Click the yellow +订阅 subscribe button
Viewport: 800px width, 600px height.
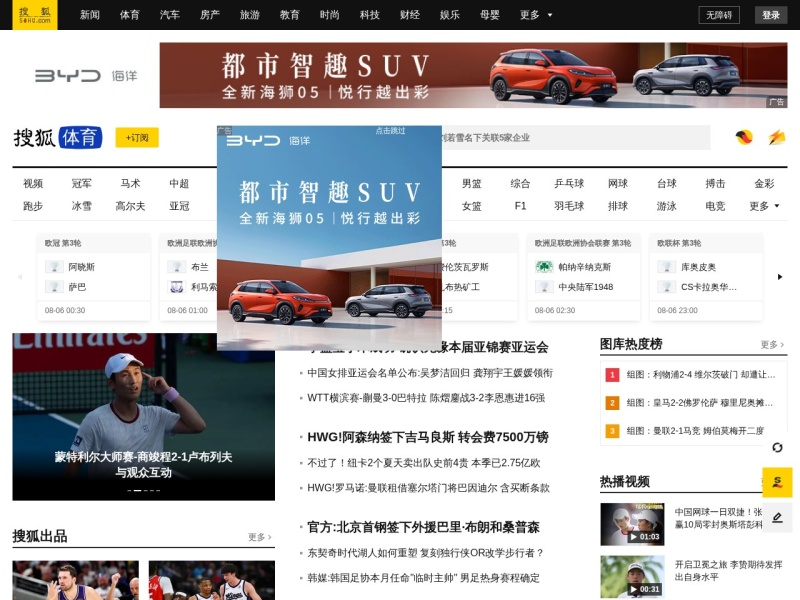[137, 138]
